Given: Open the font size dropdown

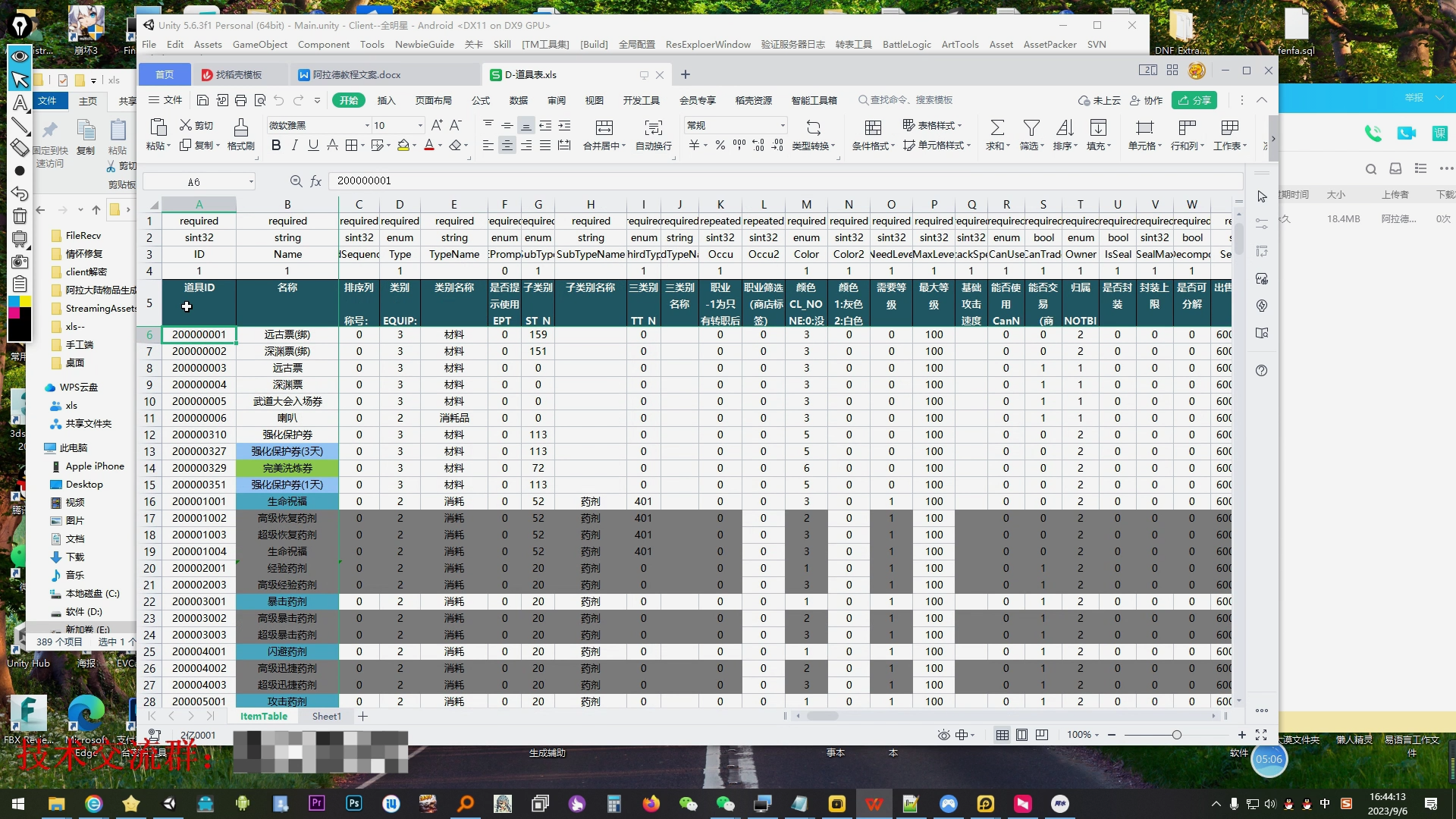Looking at the screenshot, I should (420, 125).
